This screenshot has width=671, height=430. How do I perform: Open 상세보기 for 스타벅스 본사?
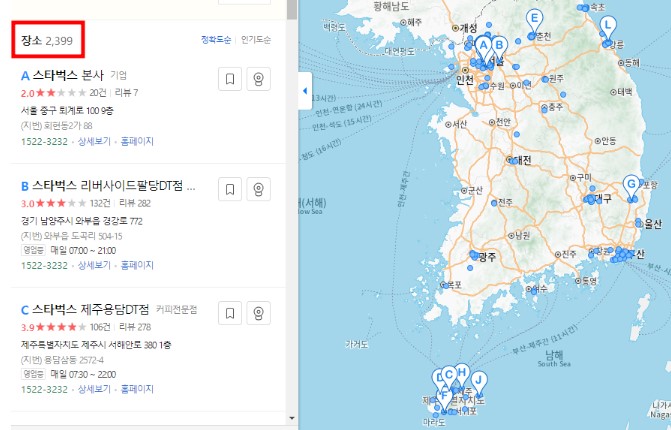[94, 141]
